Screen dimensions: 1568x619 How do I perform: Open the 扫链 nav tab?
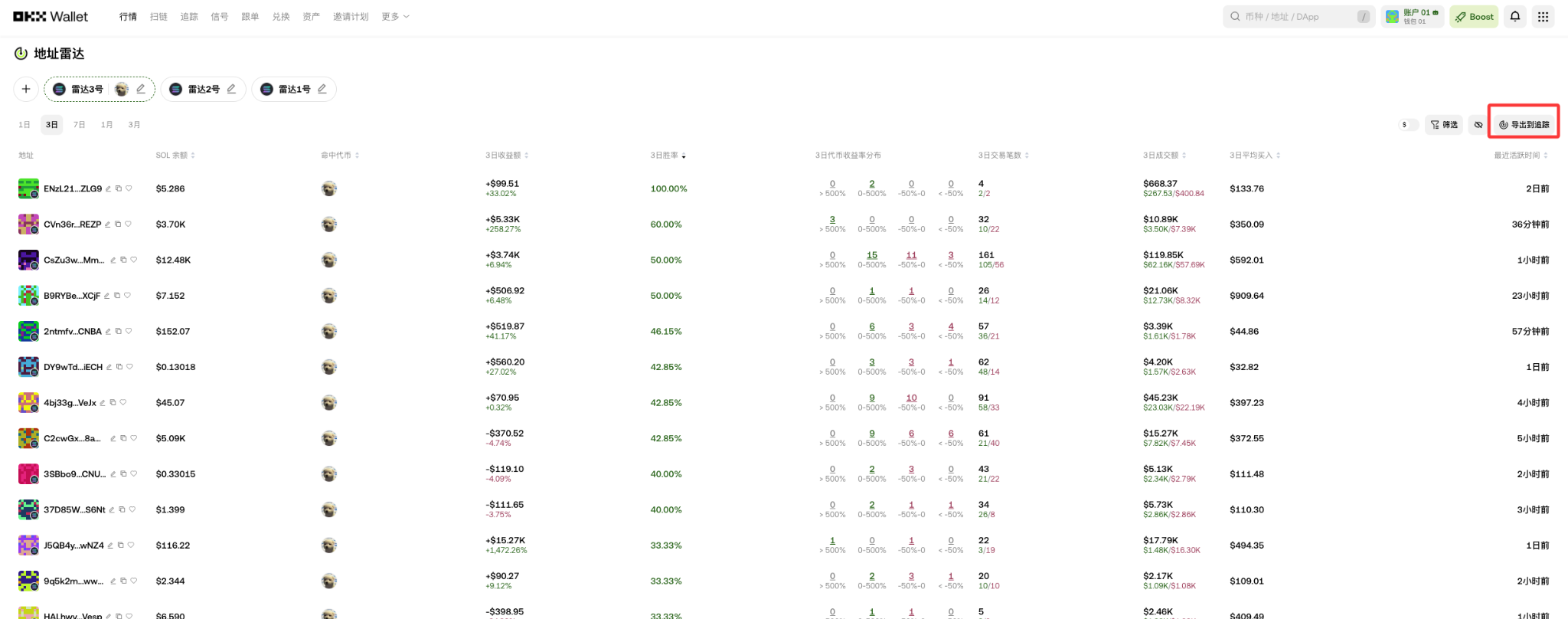(158, 16)
